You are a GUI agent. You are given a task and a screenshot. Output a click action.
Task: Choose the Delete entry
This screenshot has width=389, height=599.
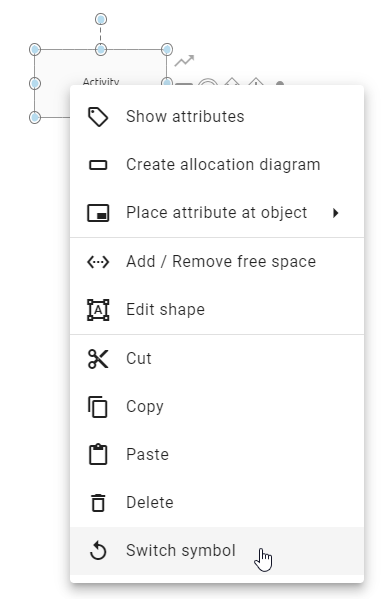tap(217, 503)
